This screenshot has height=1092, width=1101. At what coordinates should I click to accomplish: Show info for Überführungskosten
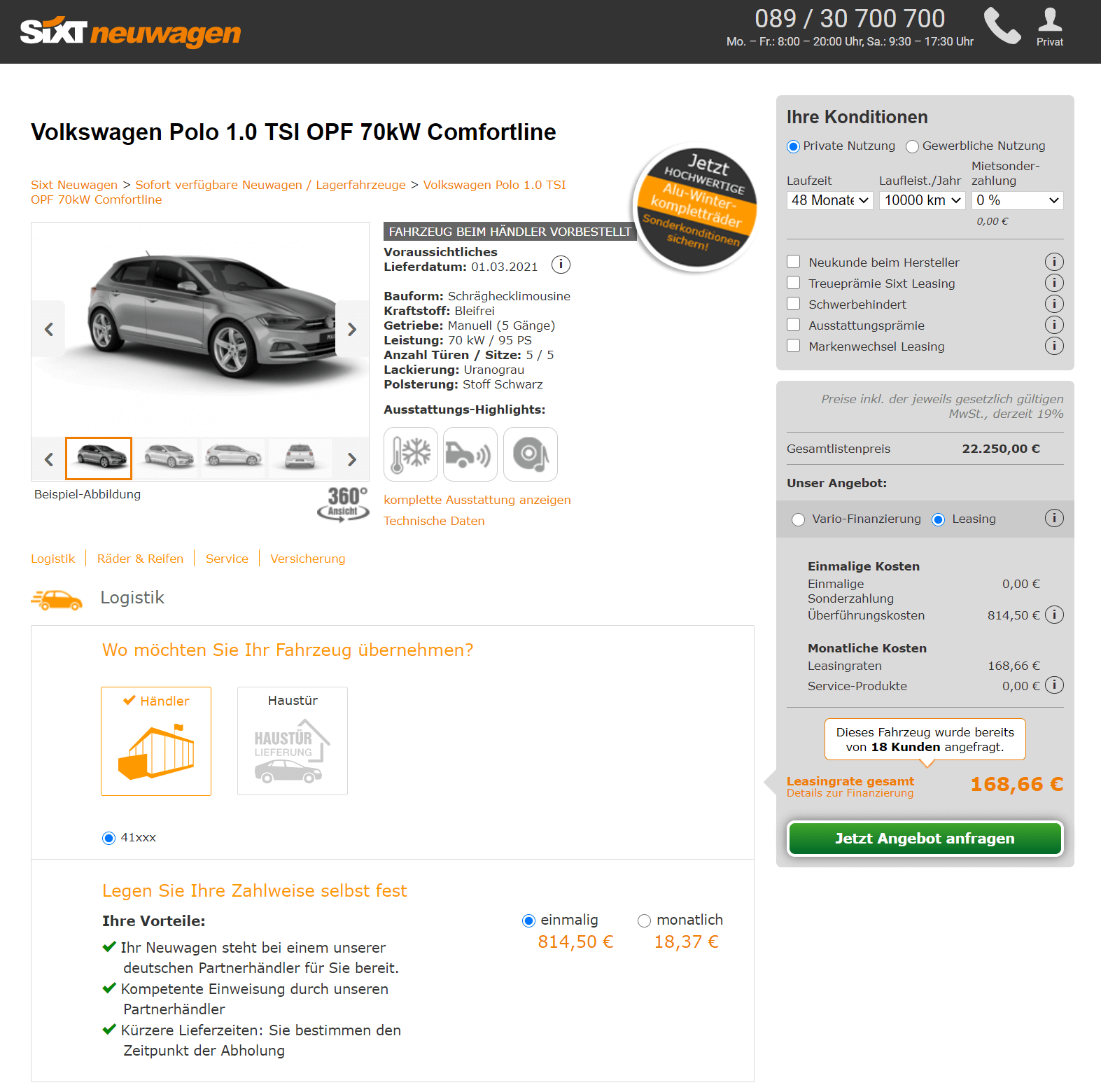(x=1054, y=615)
